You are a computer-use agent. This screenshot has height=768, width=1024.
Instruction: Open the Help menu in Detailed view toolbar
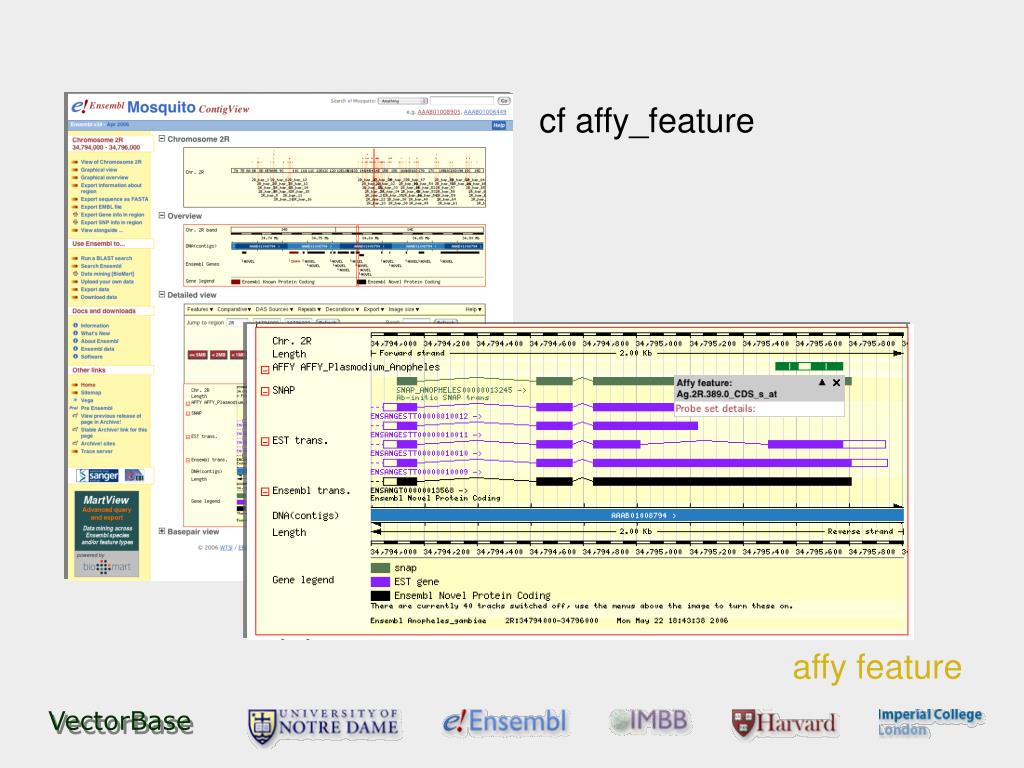click(473, 310)
